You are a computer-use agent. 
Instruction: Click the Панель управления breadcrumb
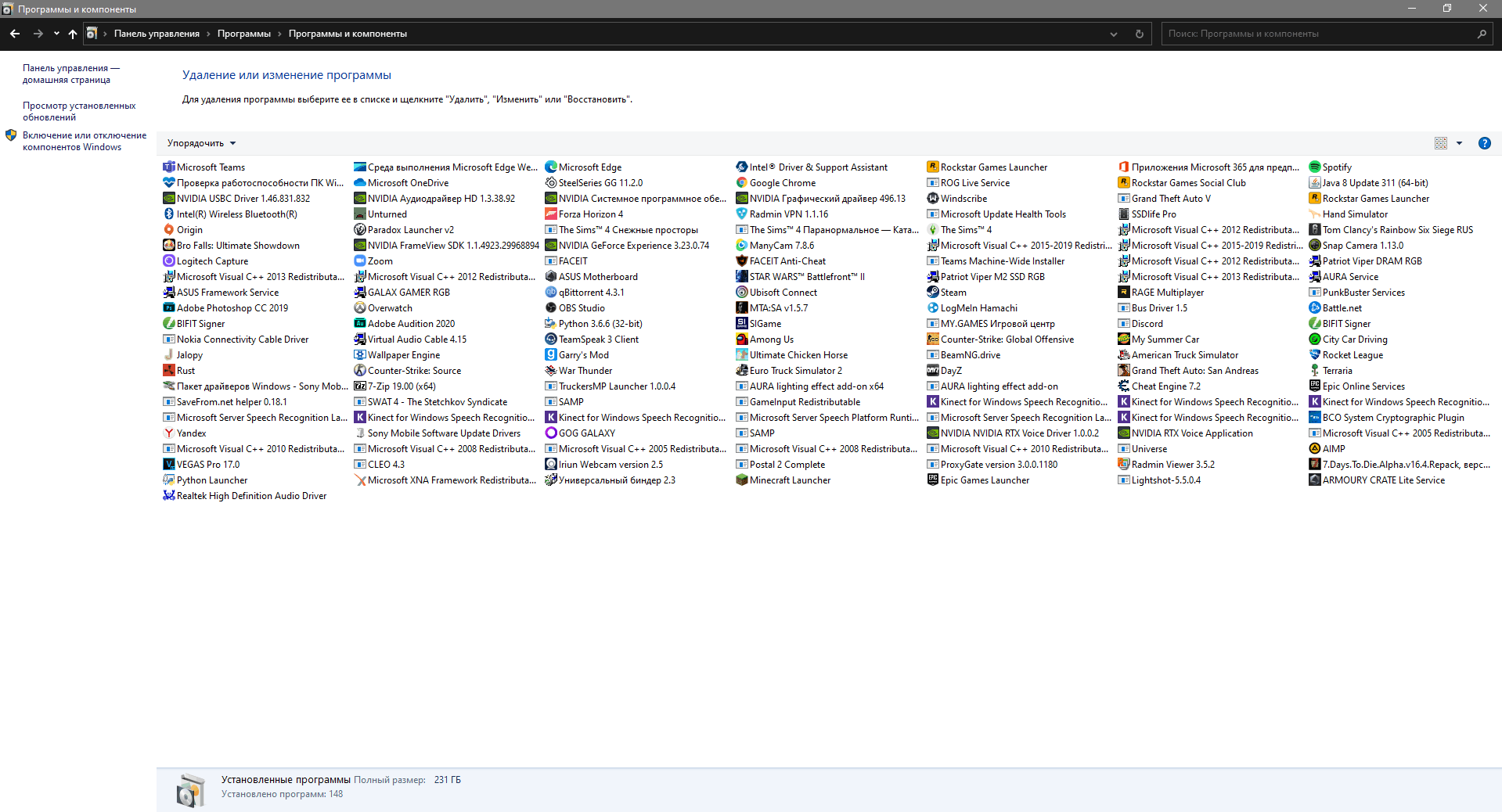pos(157,34)
